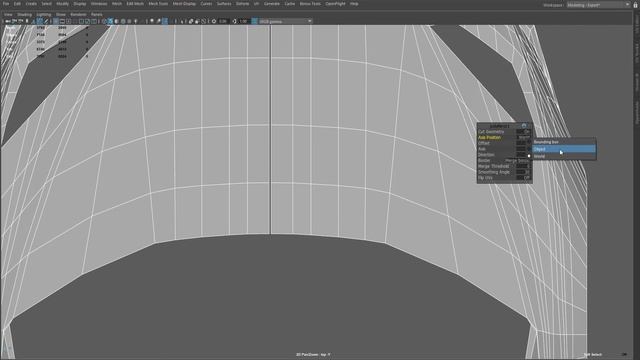This screenshot has width=640, height=360.
Task: Toggle smooth shade all icon in panel toolbar
Action: pos(110,21)
